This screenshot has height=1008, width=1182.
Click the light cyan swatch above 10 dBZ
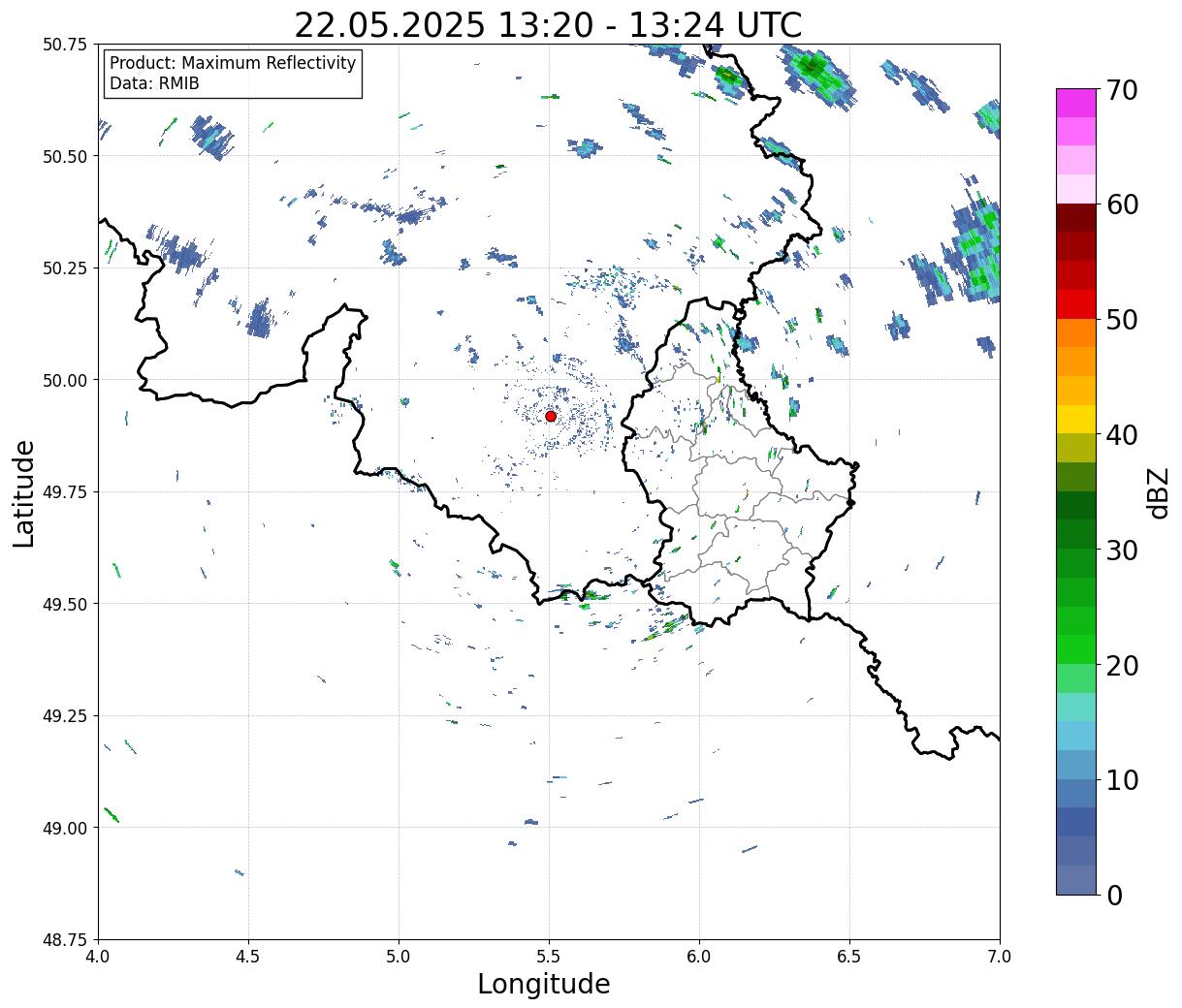point(1076,736)
